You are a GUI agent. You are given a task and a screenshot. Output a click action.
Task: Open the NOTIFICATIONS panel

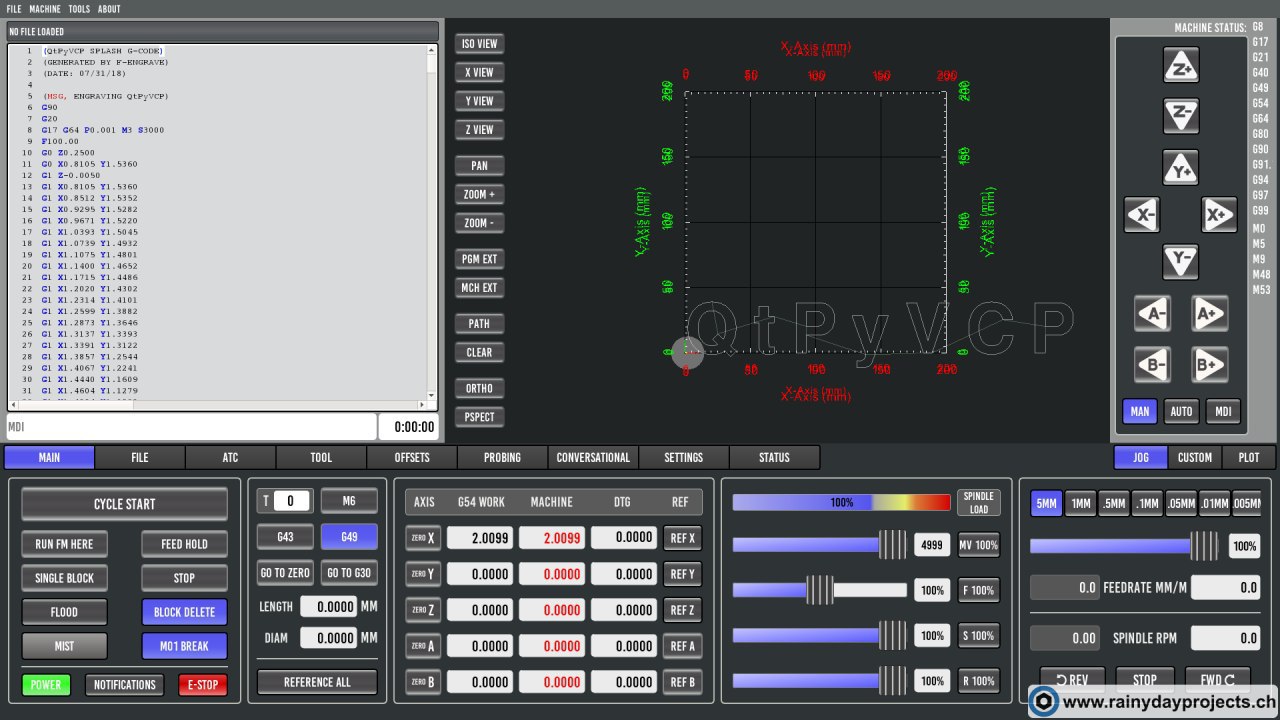(125, 685)
